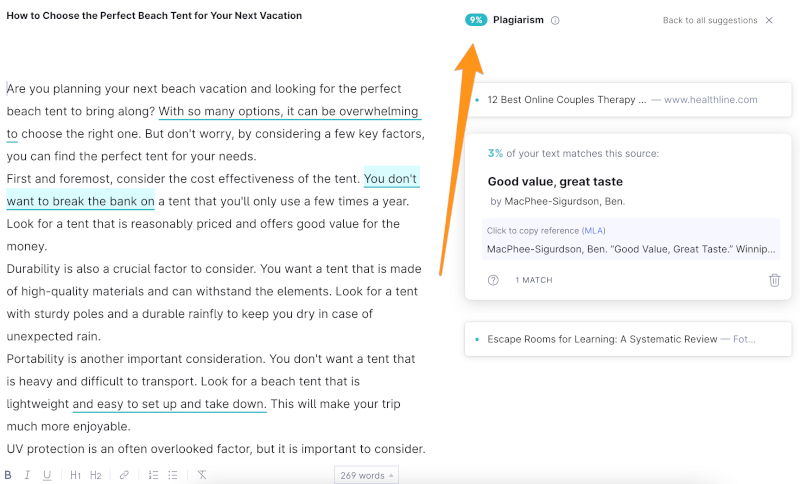Open help question mark beside 1 MATCH
Screen dimensions: 800x484
click(x=493, y=280)
